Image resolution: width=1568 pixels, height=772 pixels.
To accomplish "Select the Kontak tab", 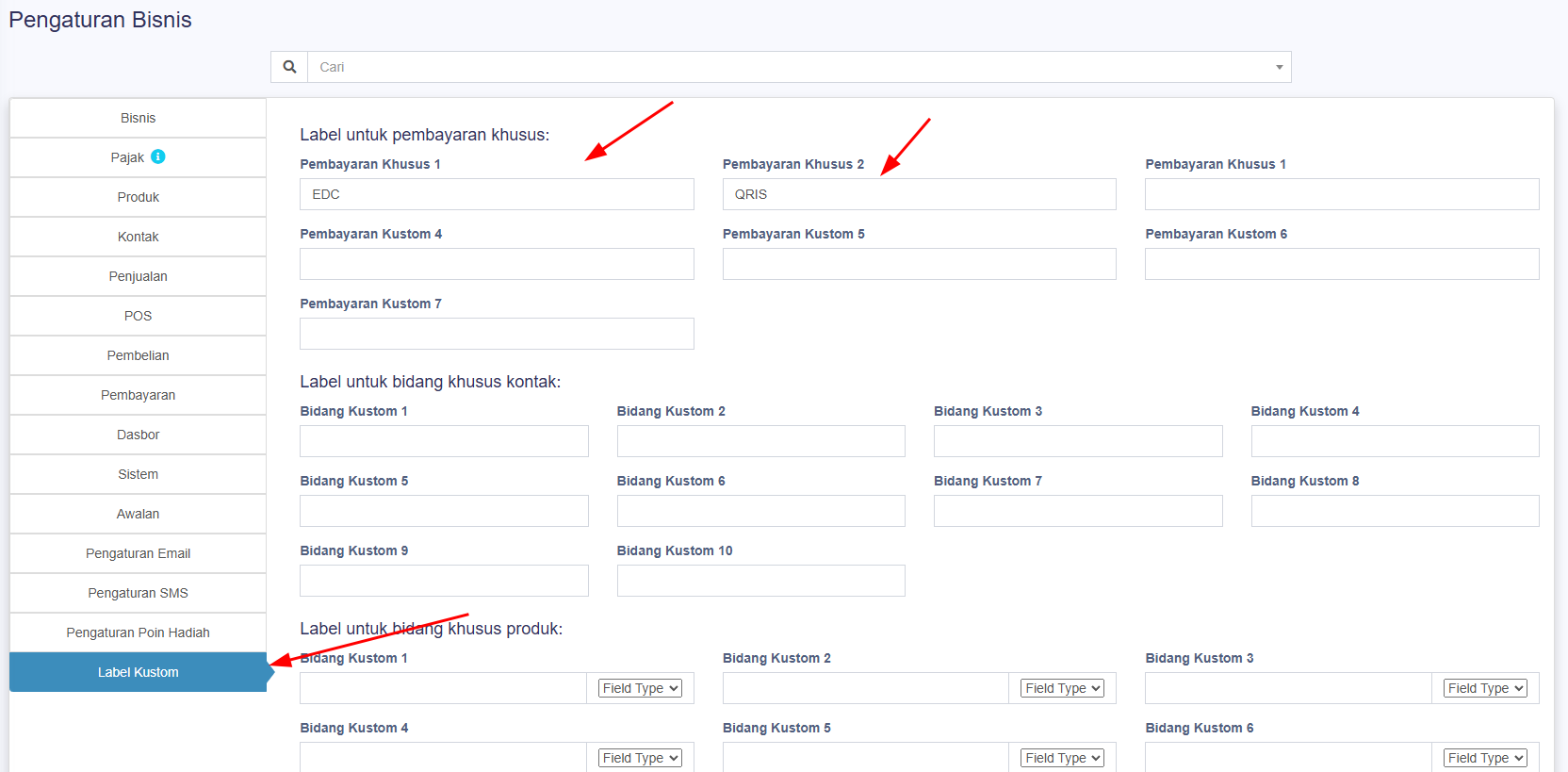I will coord(138,237).
